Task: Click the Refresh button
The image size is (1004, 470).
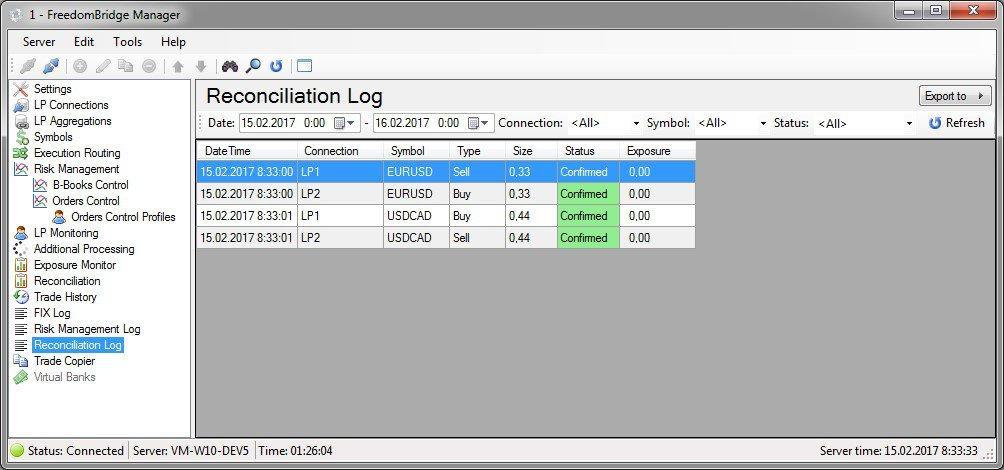Action: pyautogui.click(x=957, y=123)
